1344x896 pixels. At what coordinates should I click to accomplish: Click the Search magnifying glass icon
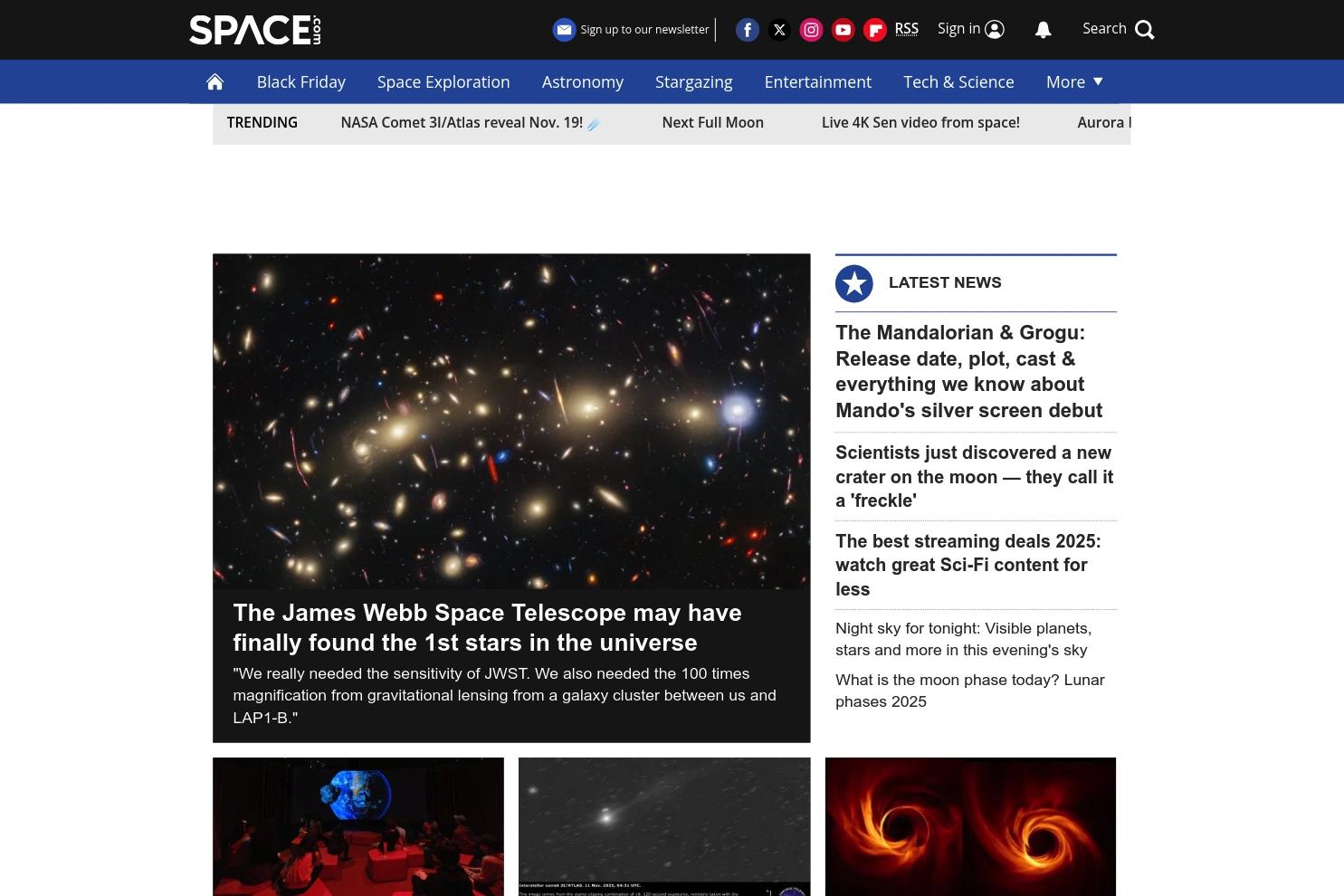tap(1145, 30)
